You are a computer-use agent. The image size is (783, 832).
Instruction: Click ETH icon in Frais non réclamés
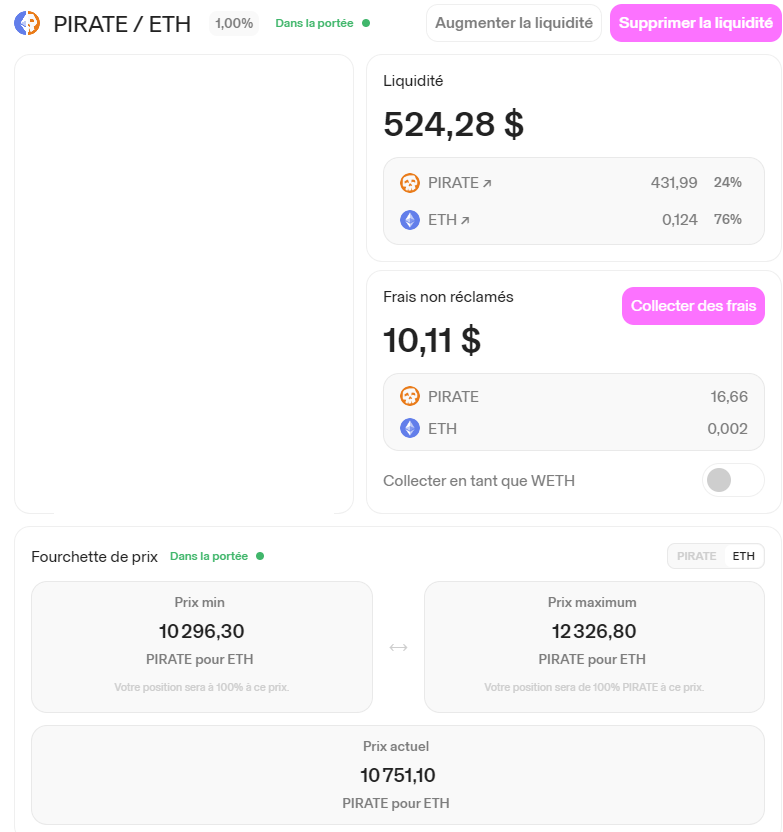click(410, 428)
